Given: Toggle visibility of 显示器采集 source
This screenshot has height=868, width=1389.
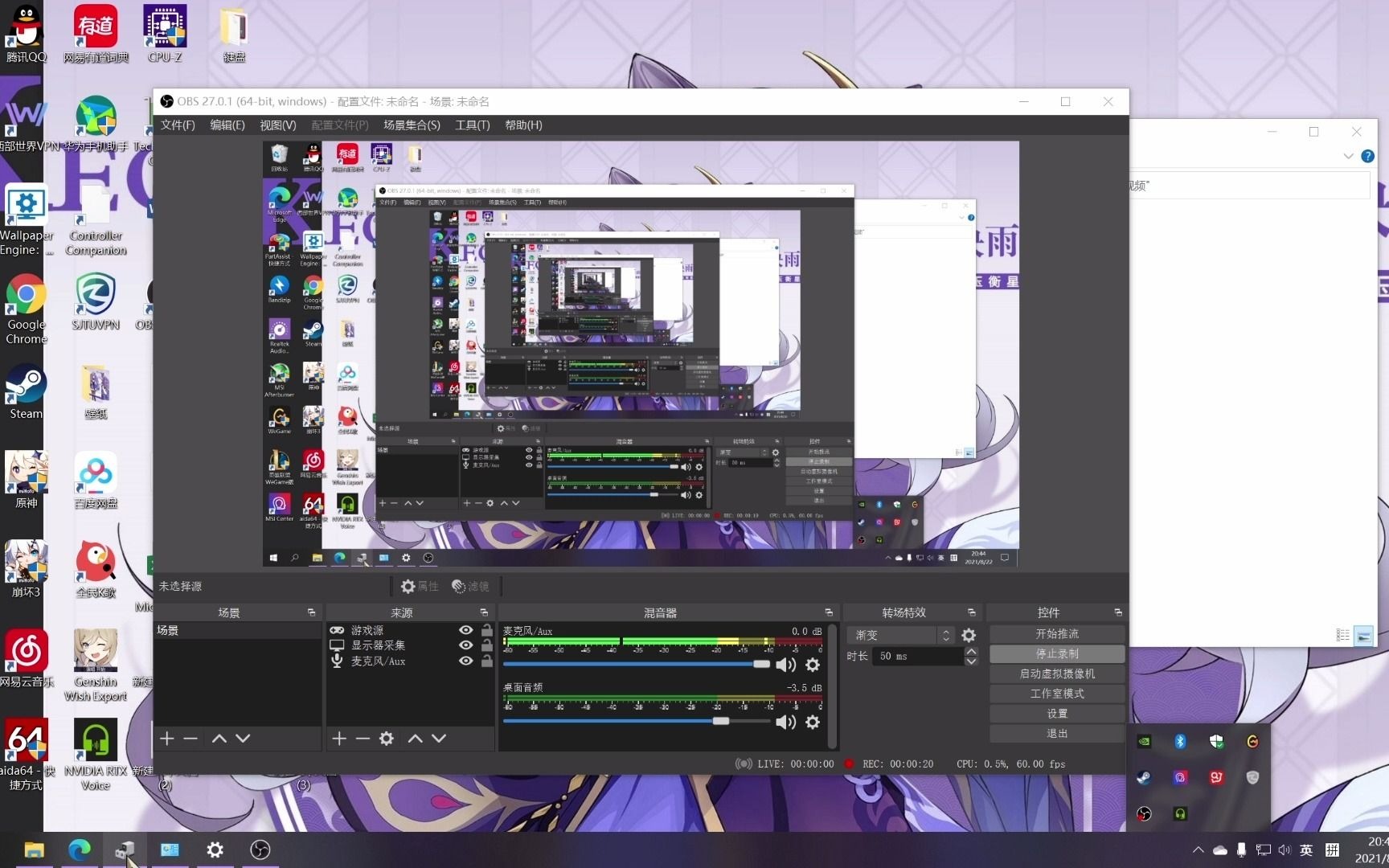Looking at the screenshot, I should click(465, 645).
